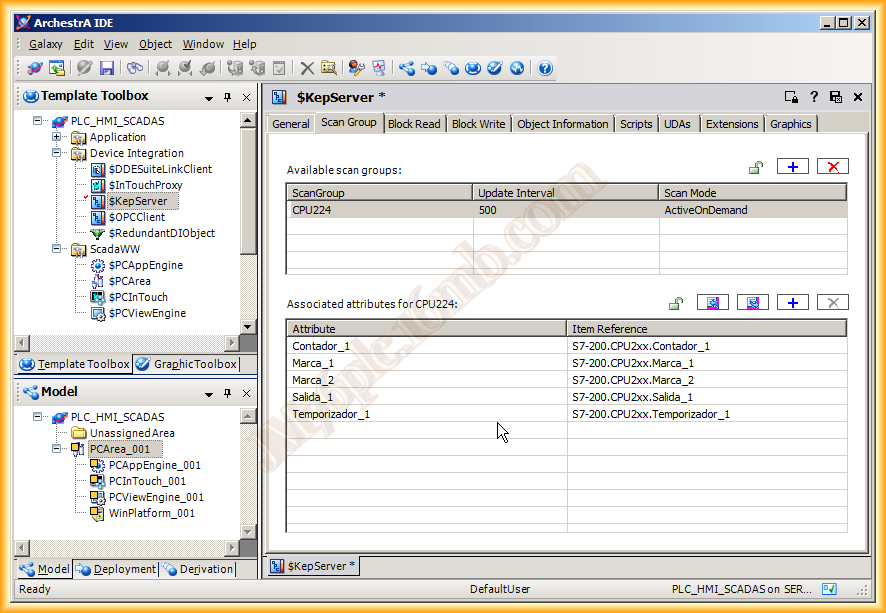Click the editor help question mark icon
886x613 pixels.
814,97
